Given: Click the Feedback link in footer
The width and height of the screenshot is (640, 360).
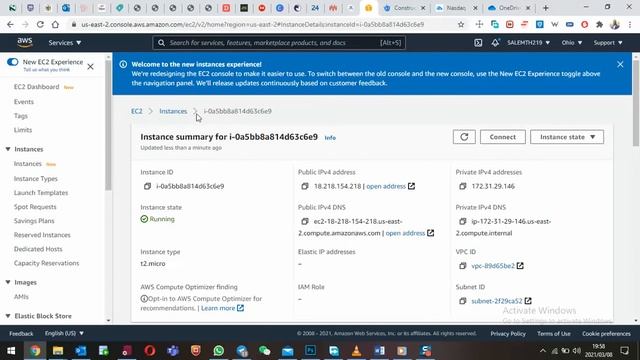Looking at the screenshot, I should click(21, 333).
